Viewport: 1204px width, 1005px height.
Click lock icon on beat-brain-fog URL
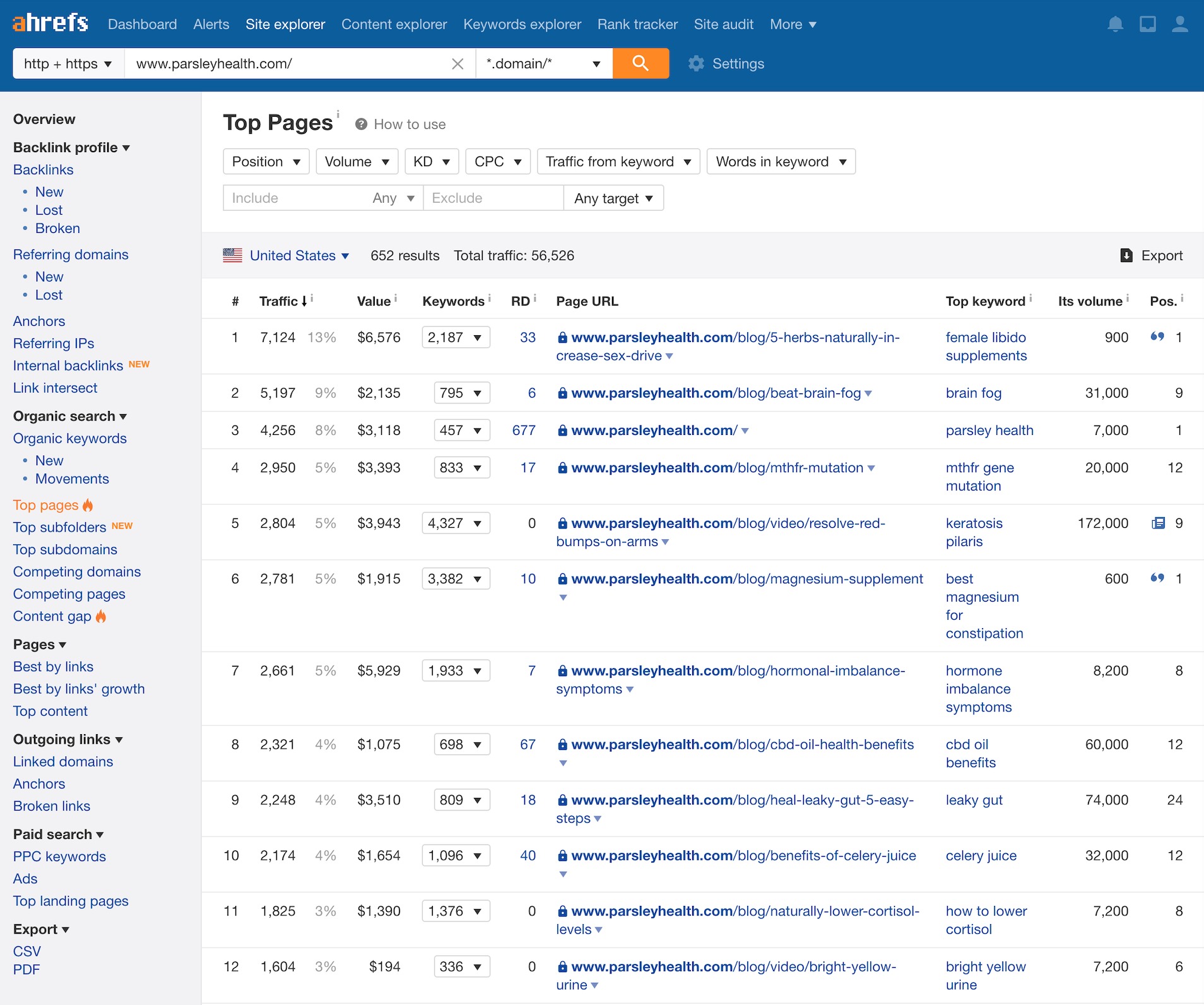[562, 393]
